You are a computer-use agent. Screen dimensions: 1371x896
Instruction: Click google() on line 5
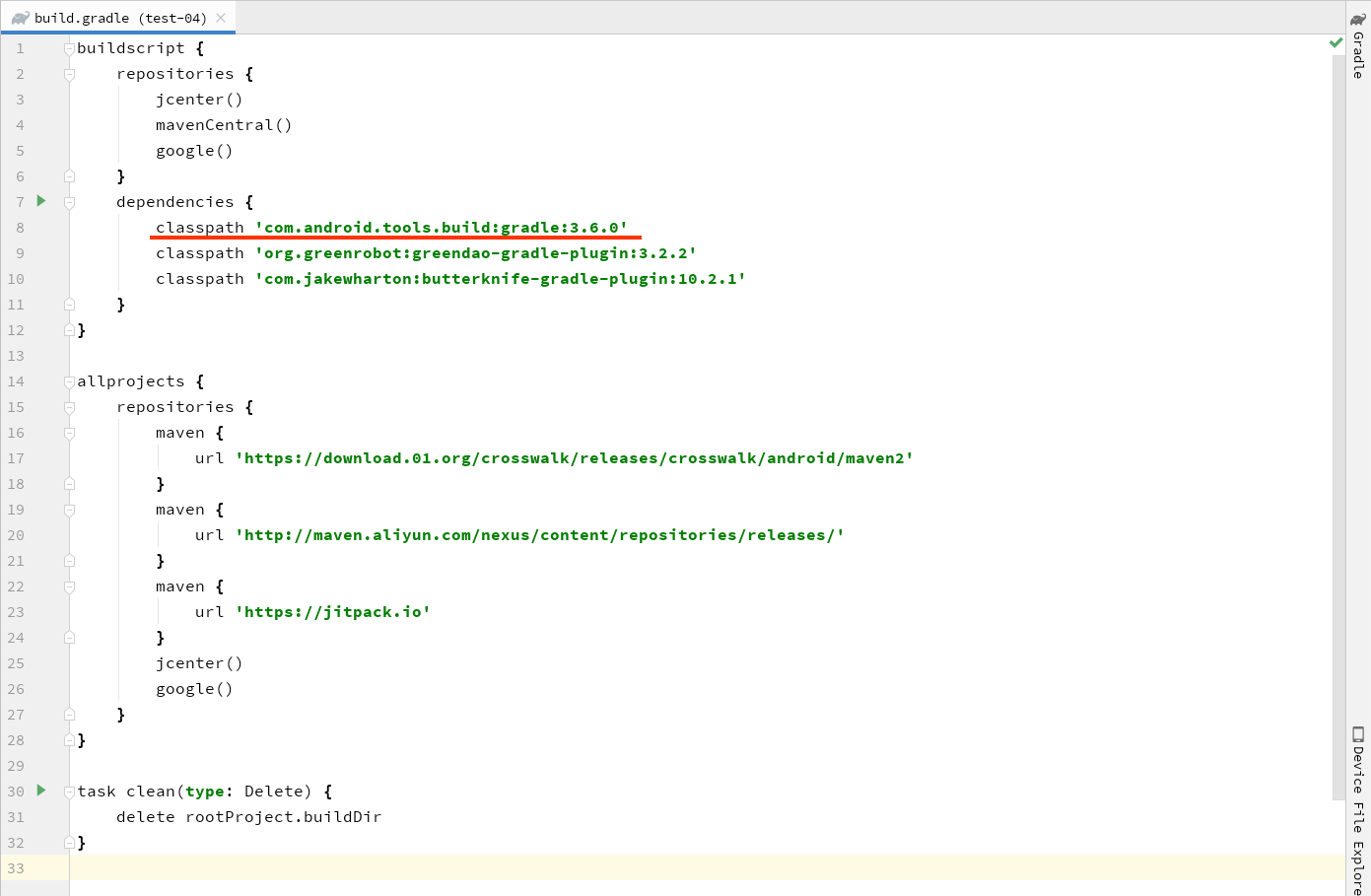click(194, 151)
